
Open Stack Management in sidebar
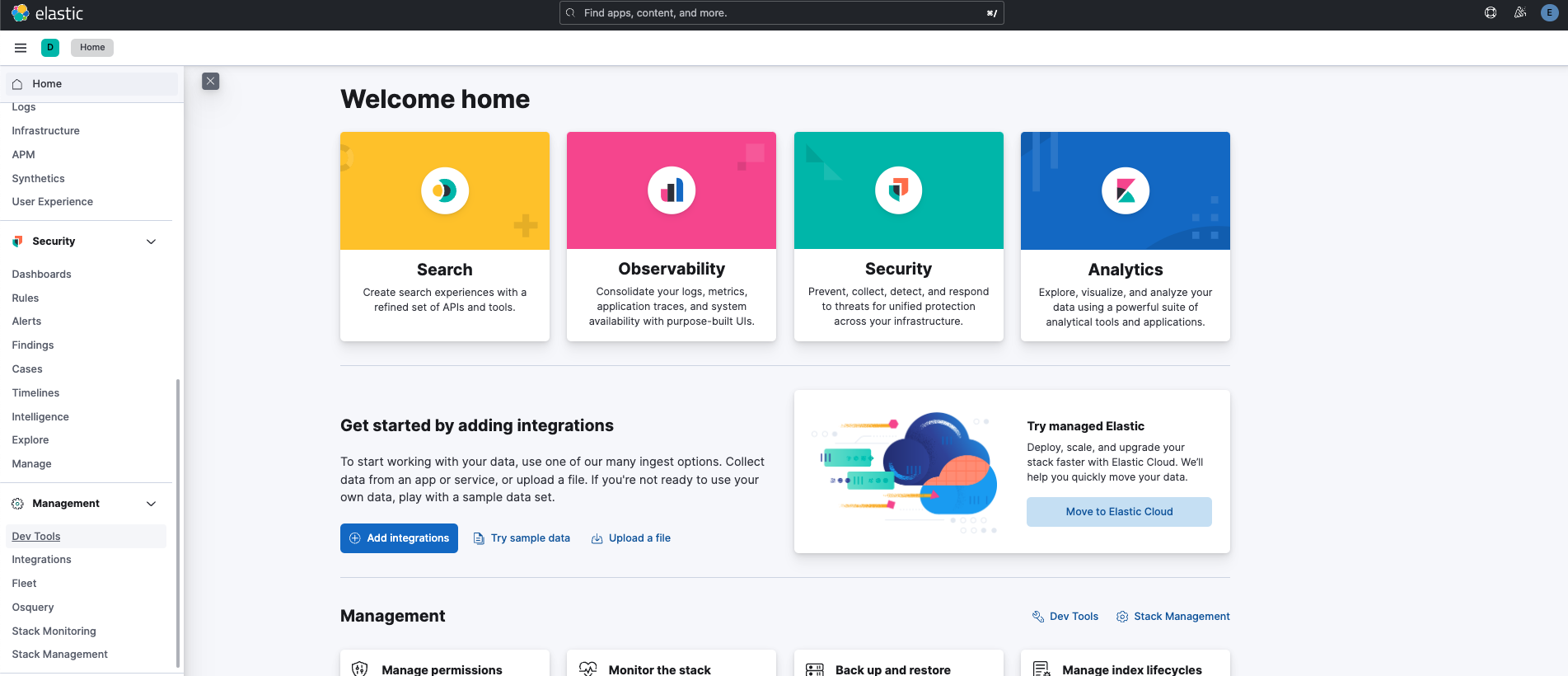(59, 655)
